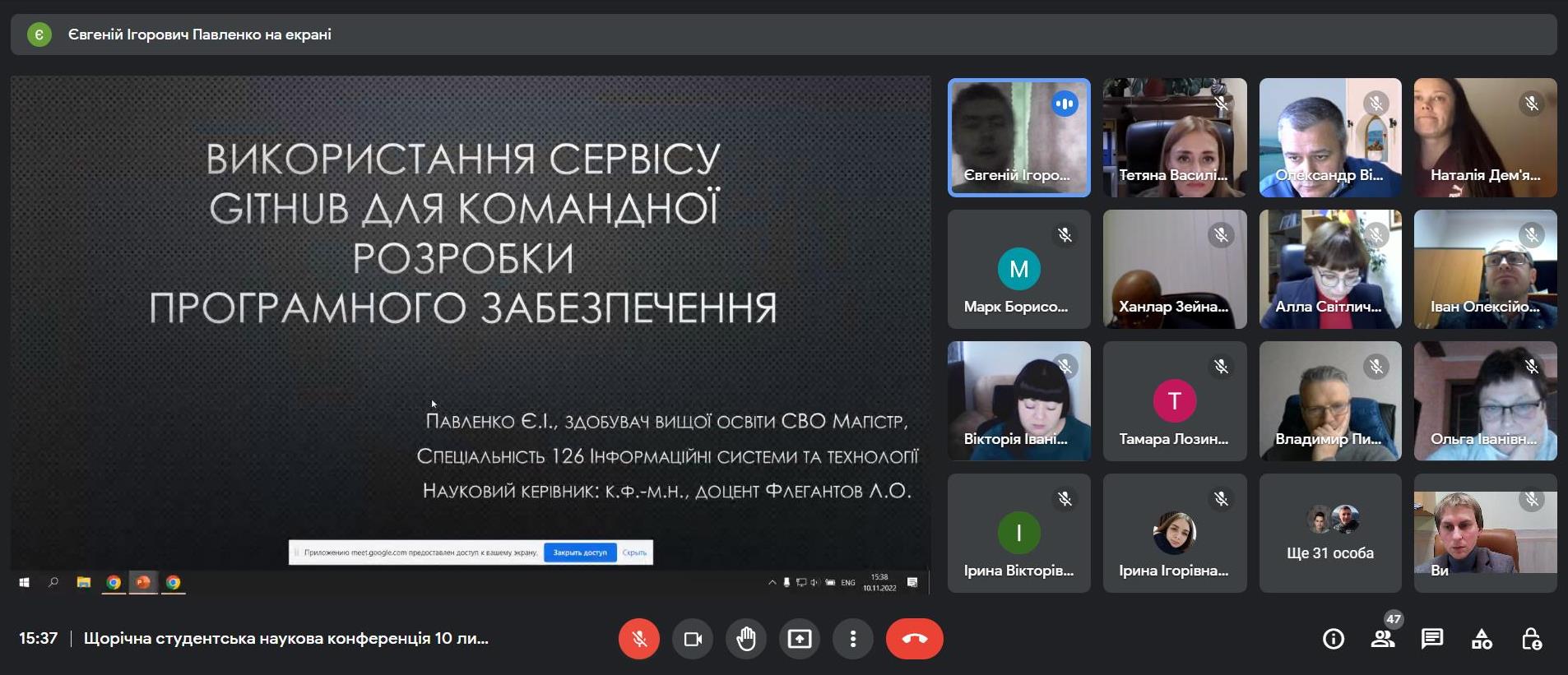Open the chat with everyone panel
Screen dimensions: 1568x675
pos(1432,639)
